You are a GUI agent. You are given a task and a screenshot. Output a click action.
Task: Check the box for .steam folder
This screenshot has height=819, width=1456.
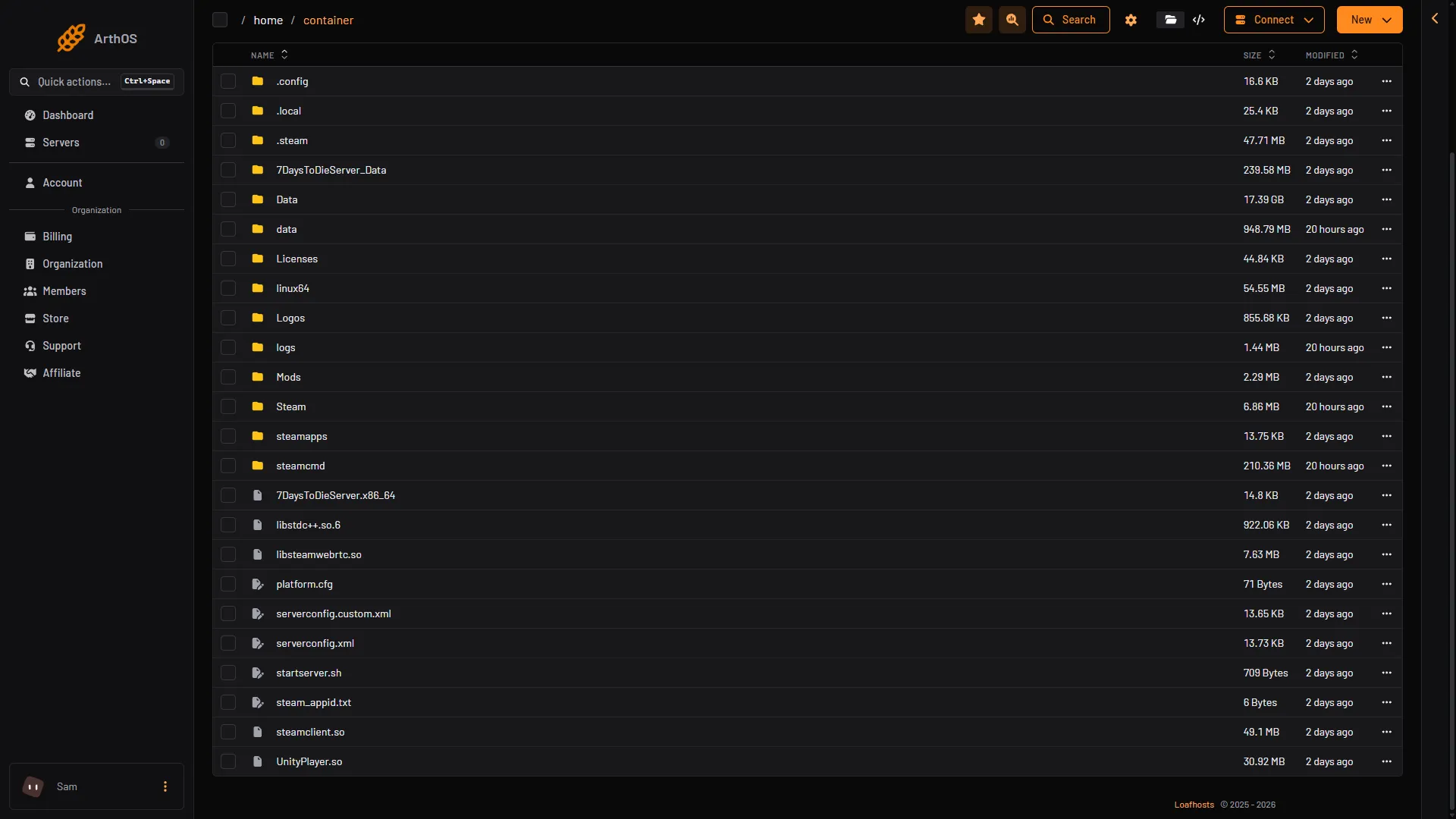coord(228,140)
